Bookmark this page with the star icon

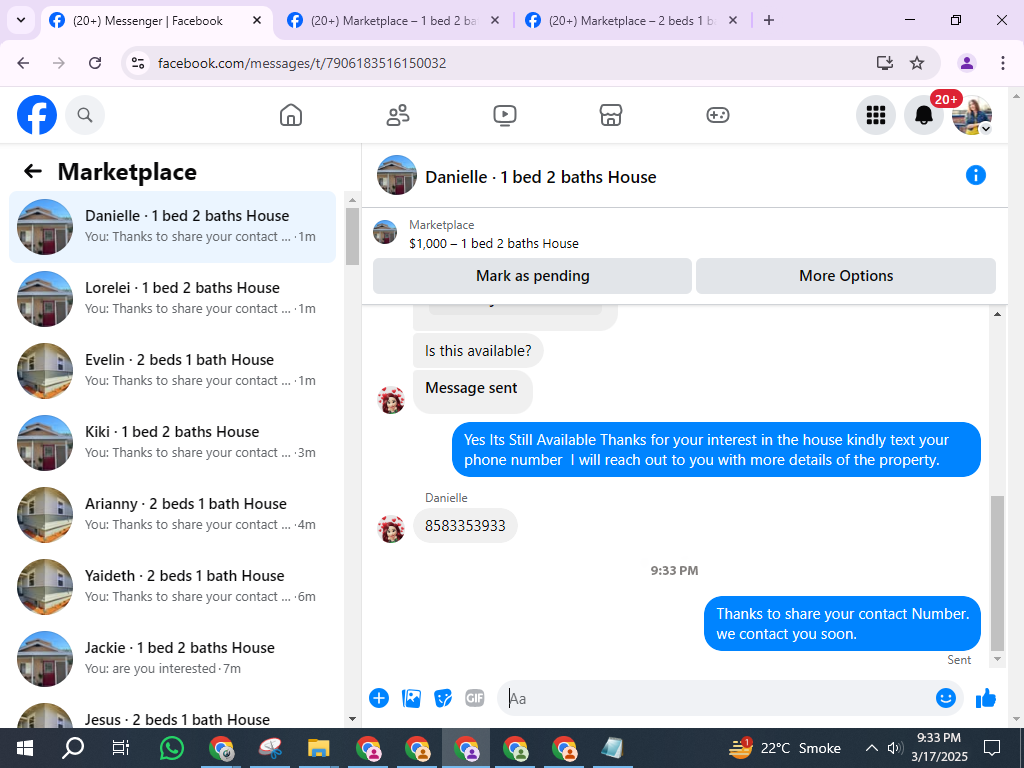pos(917,63)
